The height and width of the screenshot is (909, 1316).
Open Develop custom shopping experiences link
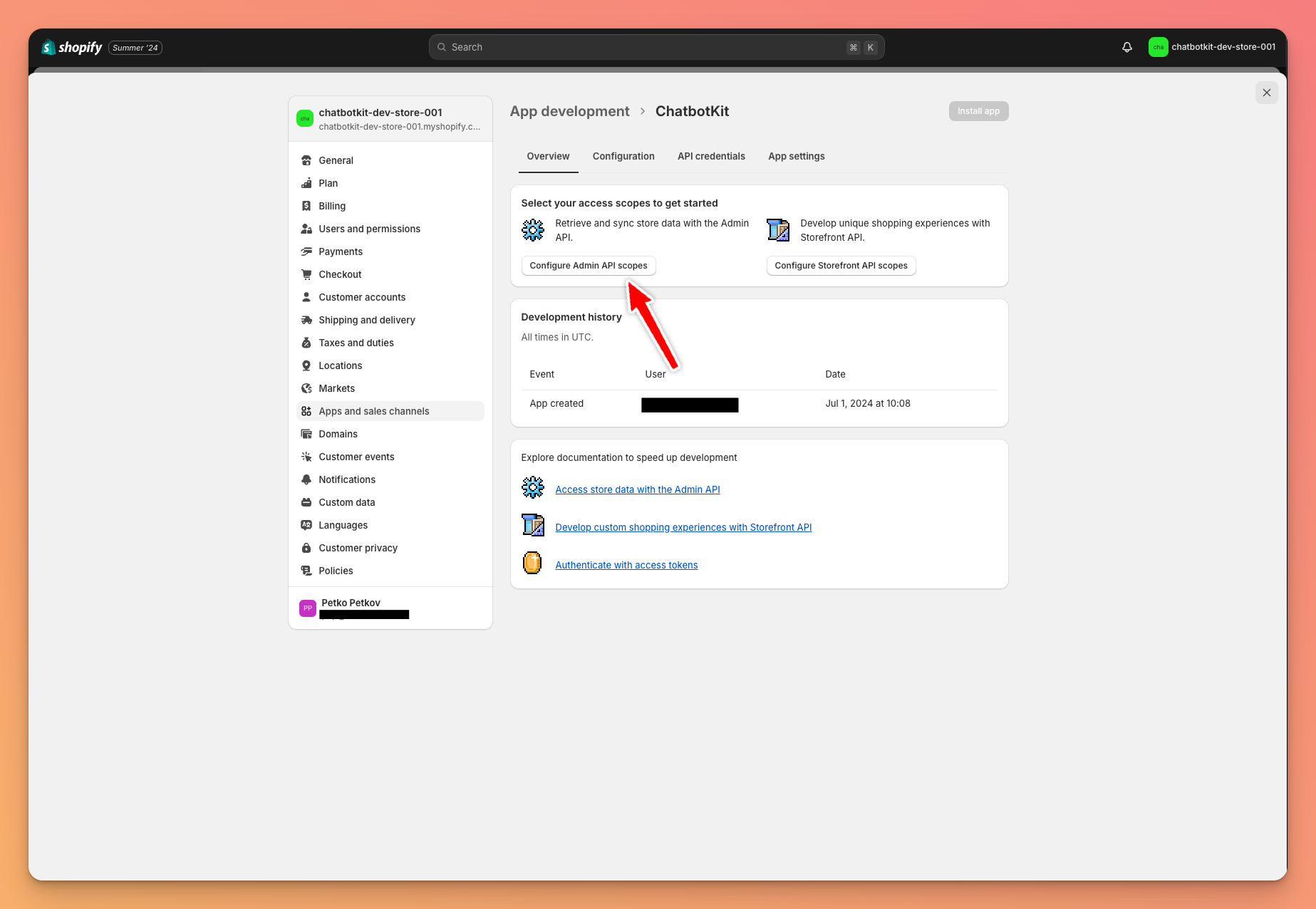pyautogui.click(x=683, y=527)
